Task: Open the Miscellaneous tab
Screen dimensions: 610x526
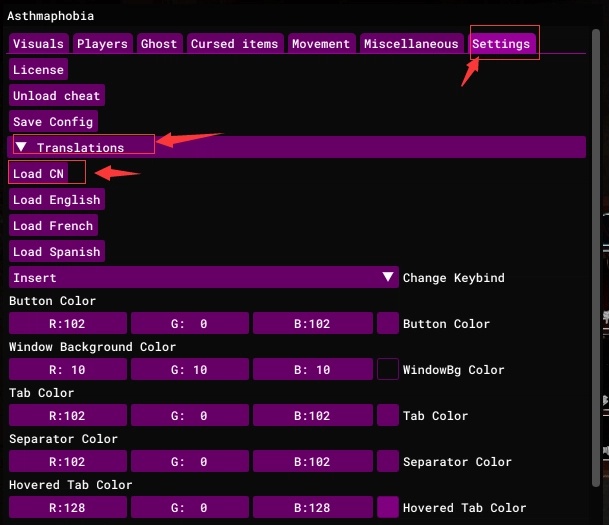Action: click(x=411, y=44)
